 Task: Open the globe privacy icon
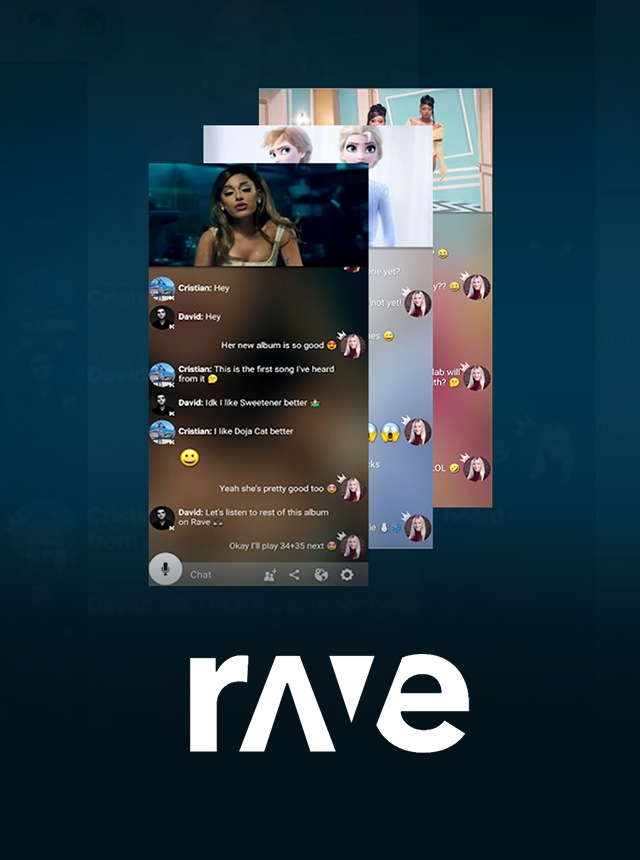321,574
